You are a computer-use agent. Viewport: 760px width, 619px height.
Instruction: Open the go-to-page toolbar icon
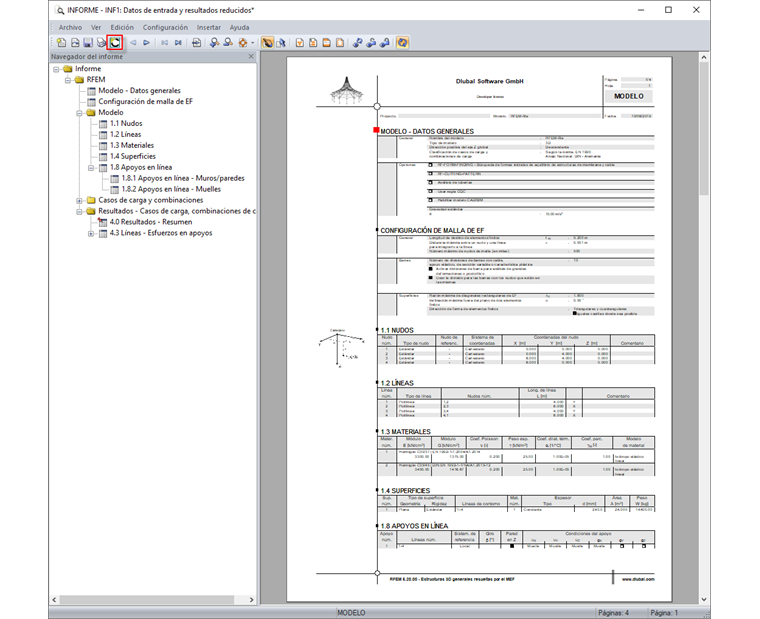pyautogui.click(x=196, y=43)
